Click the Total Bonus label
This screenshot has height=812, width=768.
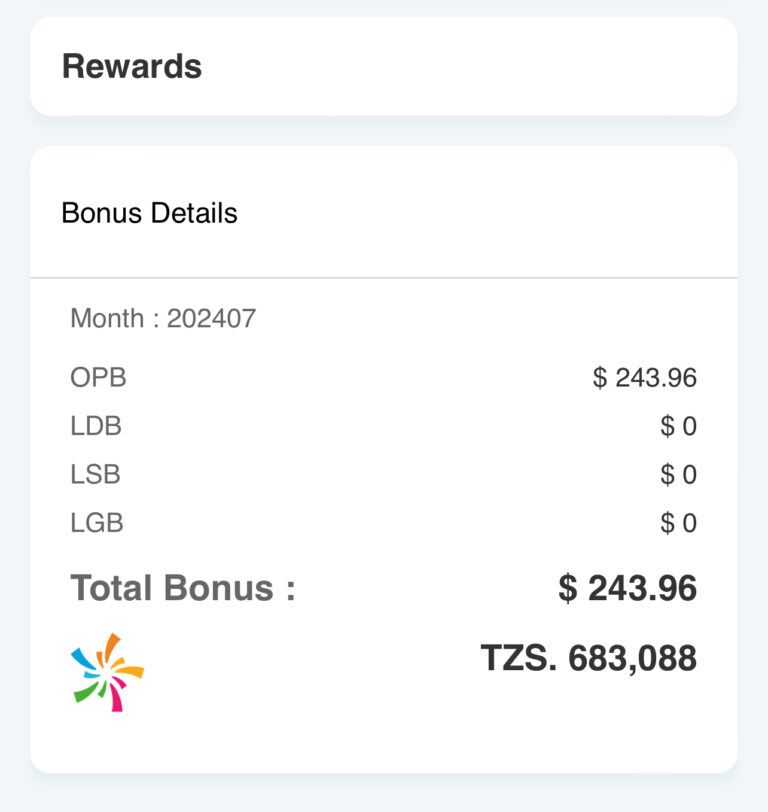183,588
